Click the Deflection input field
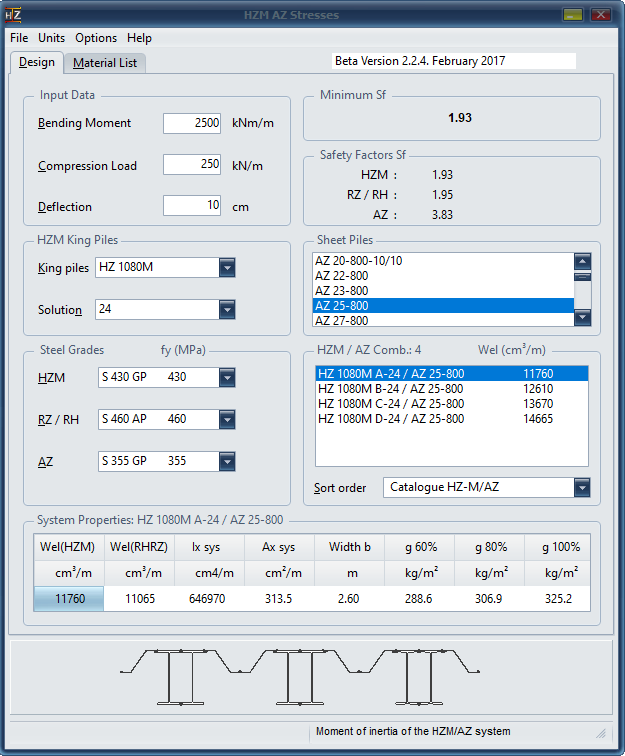Screen dimensions: 625x756 coord(192,205)
